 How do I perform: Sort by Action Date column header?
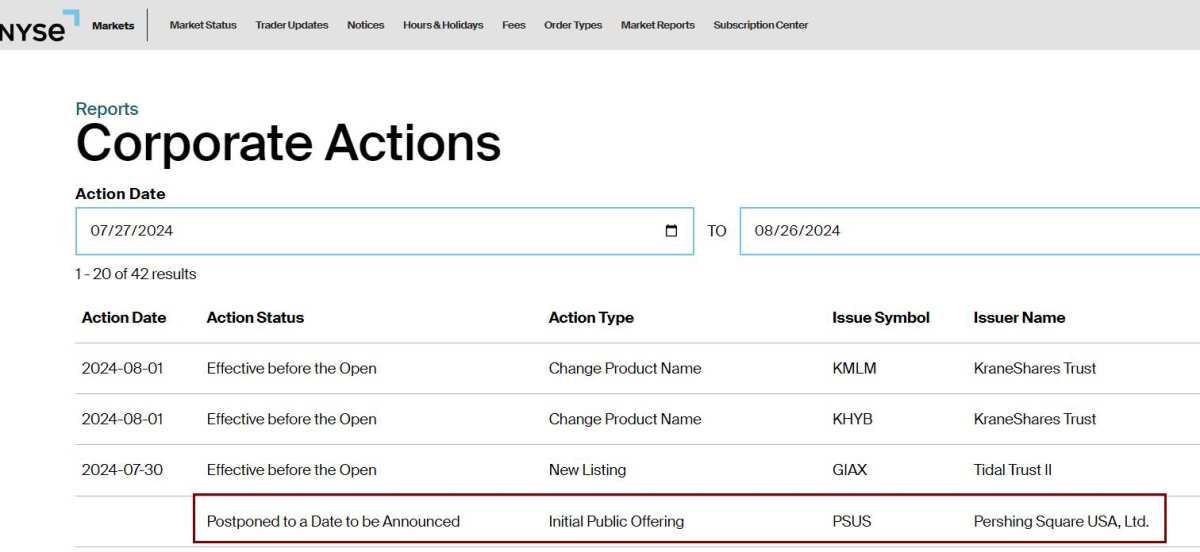pos(124,318)
